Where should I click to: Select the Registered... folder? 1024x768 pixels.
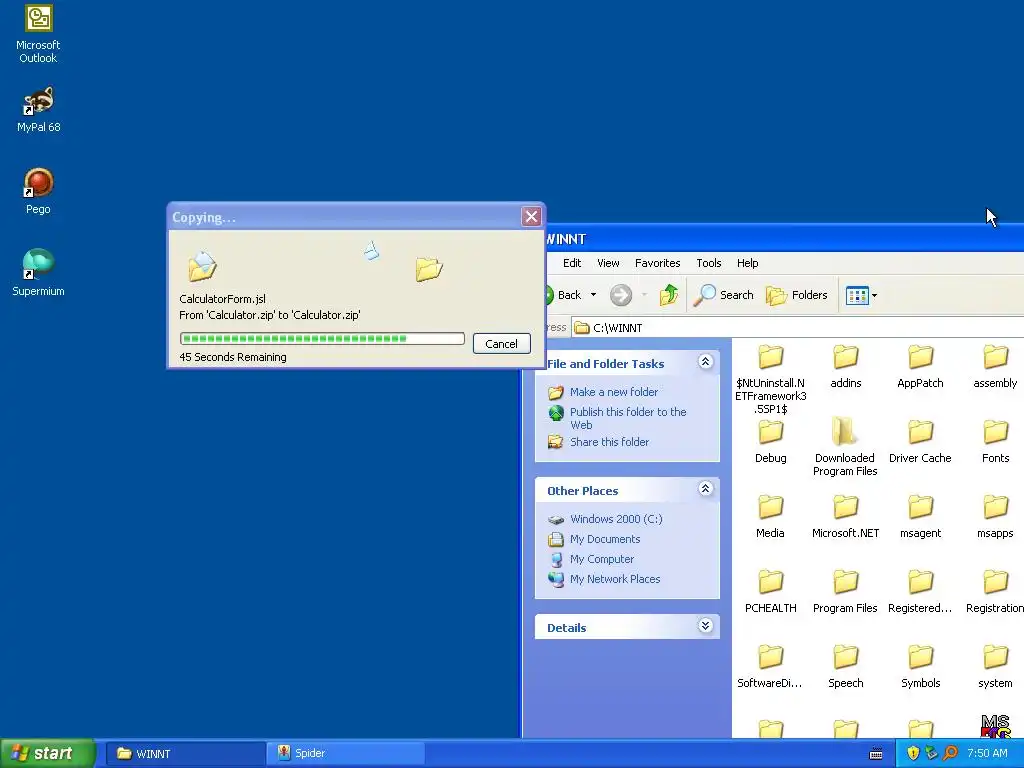[x=920, y=592]
